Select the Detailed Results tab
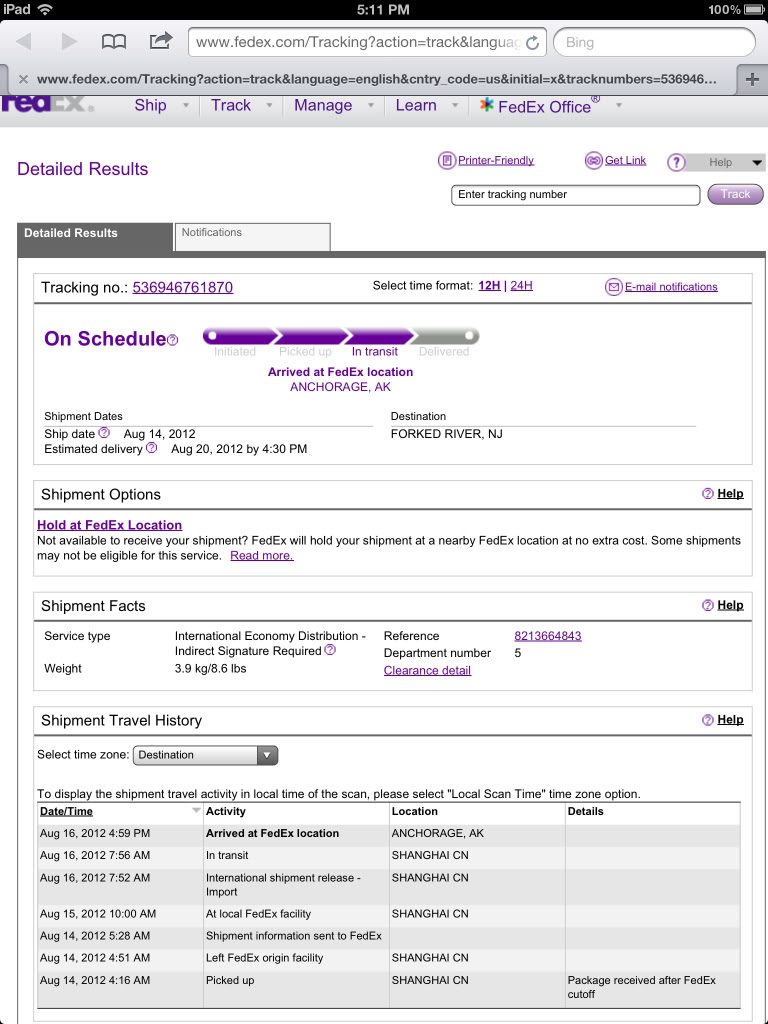The image size is (768, 1024). (95, 236)
